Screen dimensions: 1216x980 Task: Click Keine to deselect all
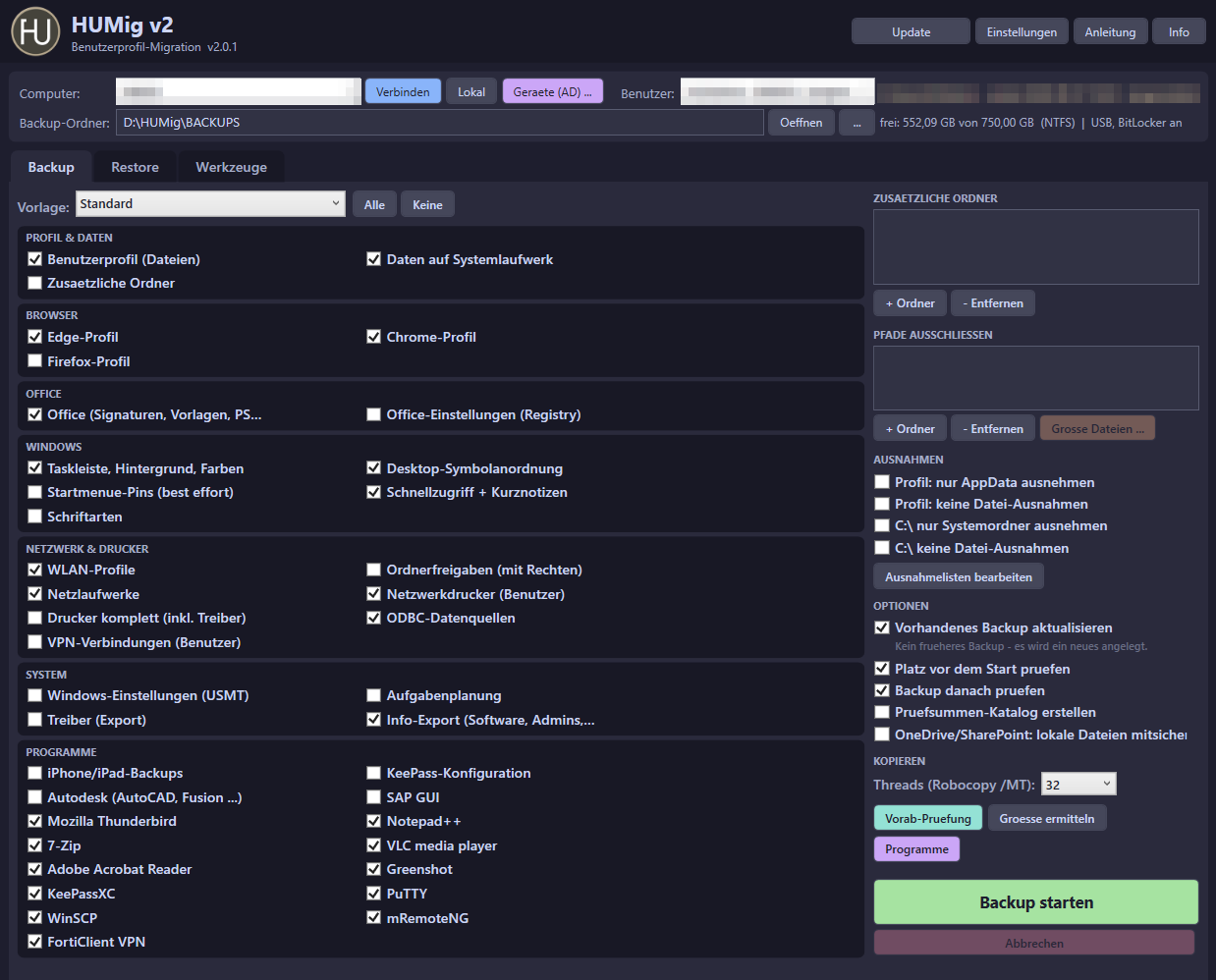coord(427,204)
